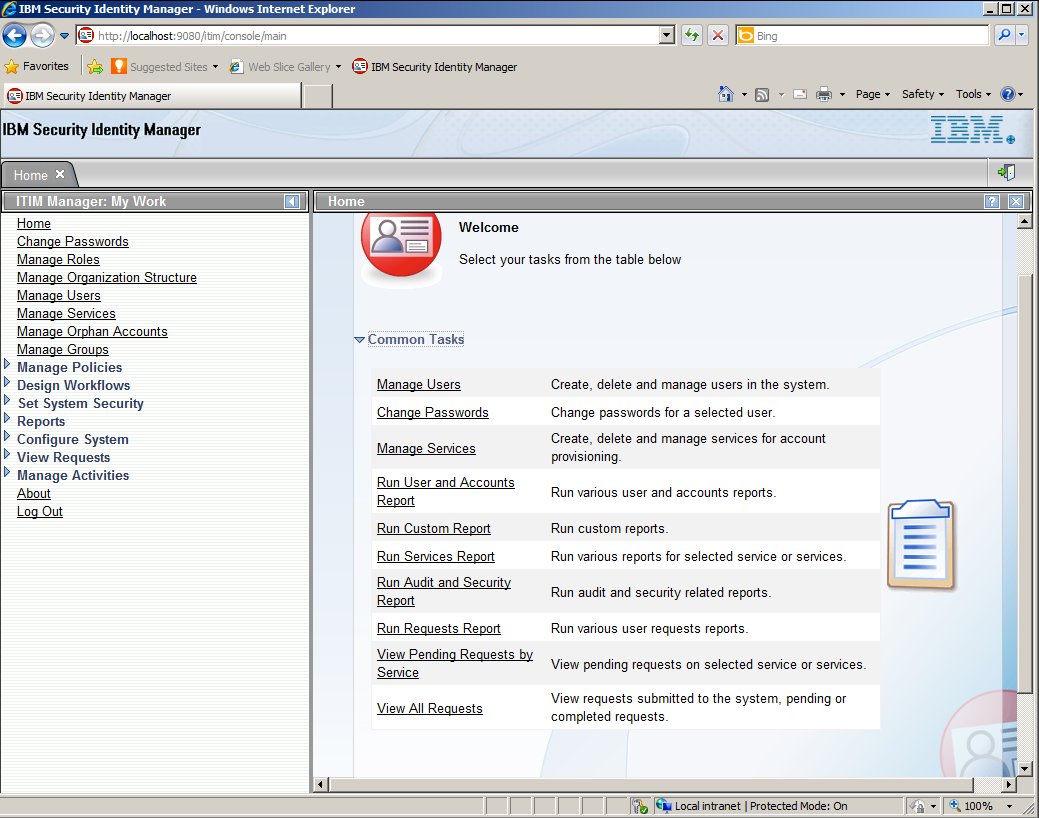Click Add to Favorites Bar icon
This screenshot has height=818, width=1039.
point(95,66)
